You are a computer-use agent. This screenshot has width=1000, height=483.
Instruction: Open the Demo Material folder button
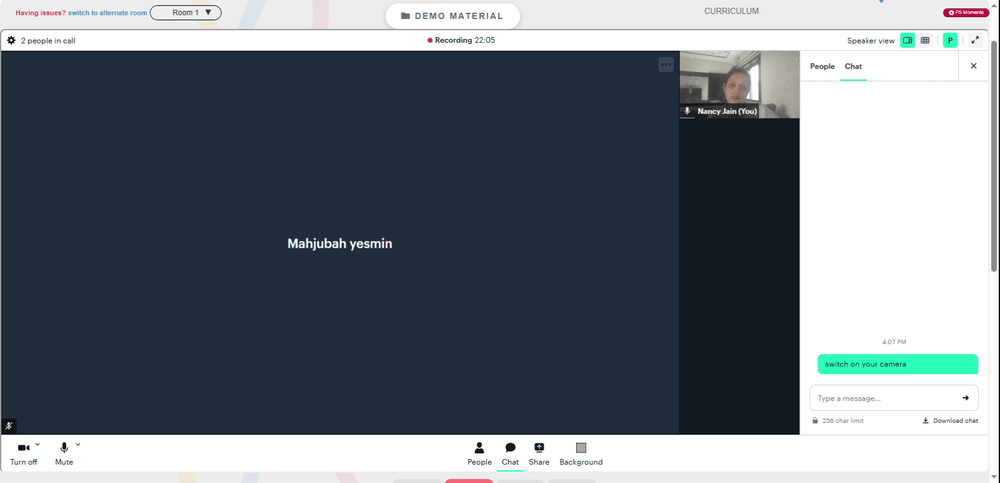click(x=452, y=16)
